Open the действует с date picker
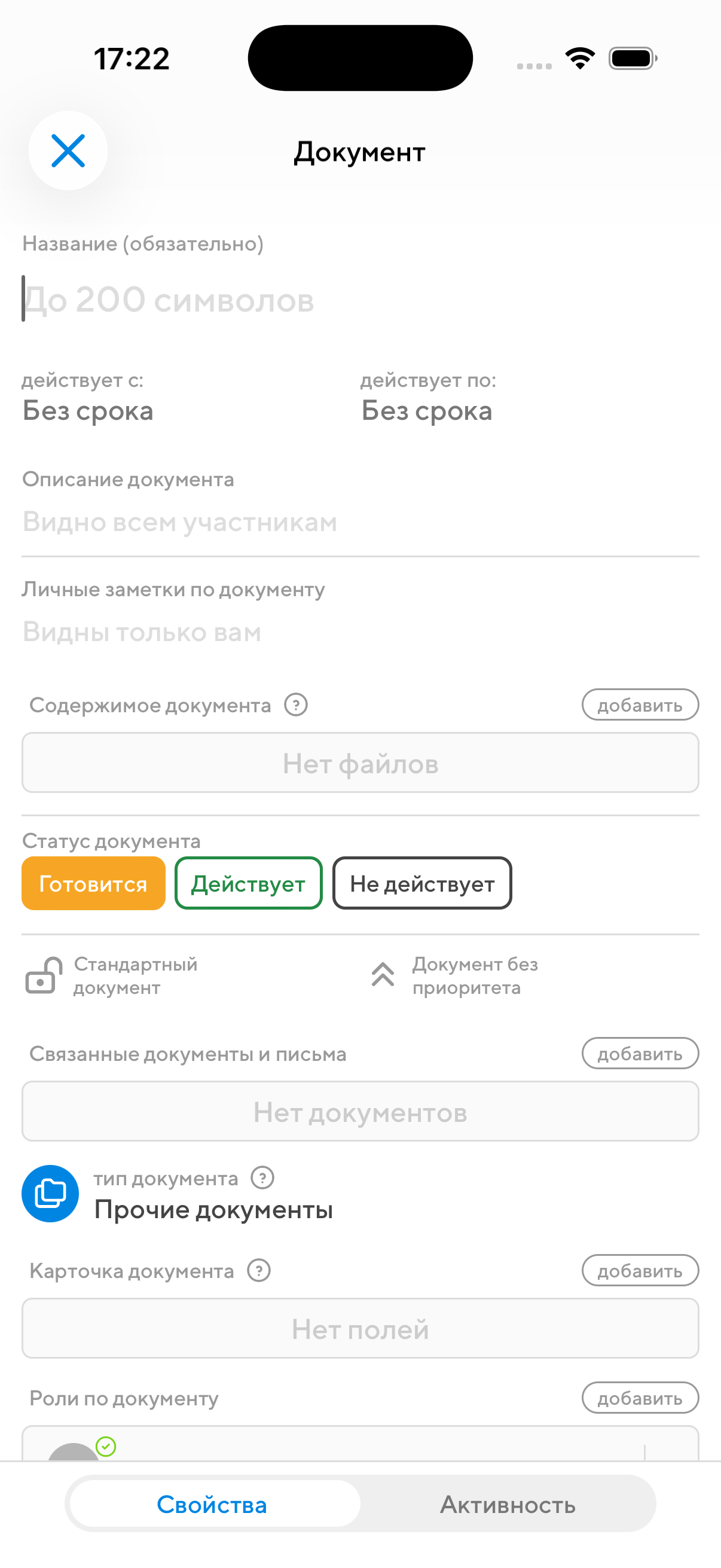 pos(88,410)
